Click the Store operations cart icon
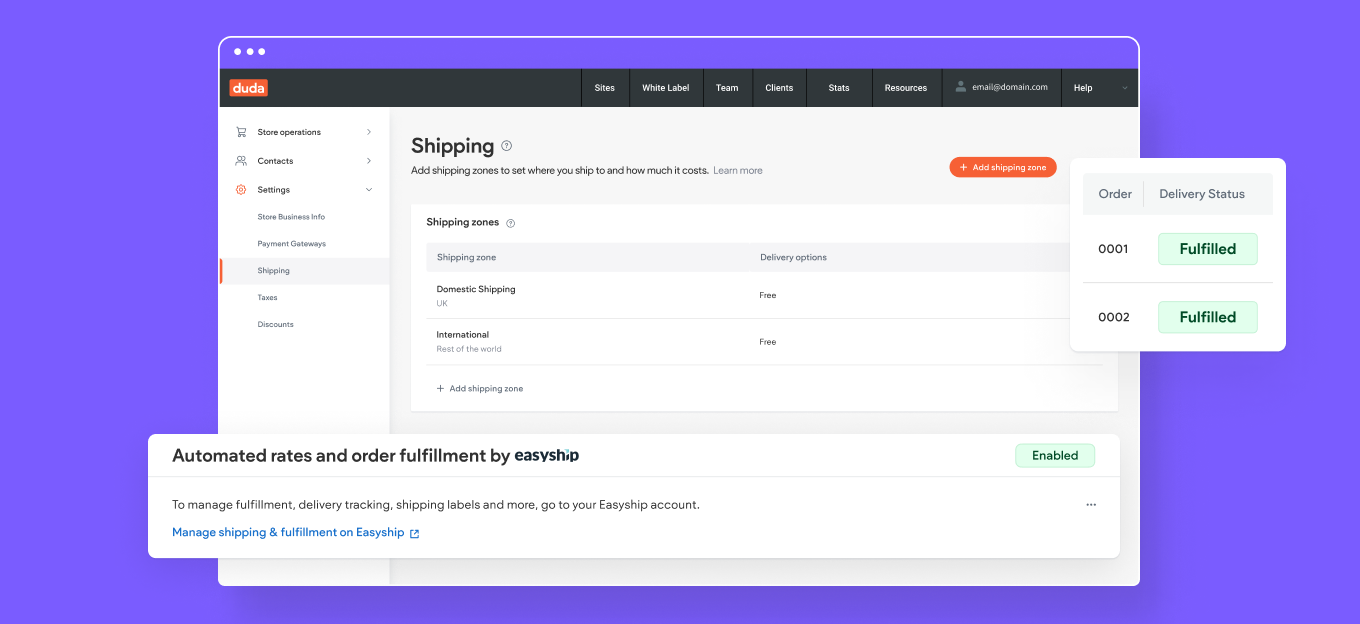The height and width of the screenshot is (624, 1360). pos(241,132)
